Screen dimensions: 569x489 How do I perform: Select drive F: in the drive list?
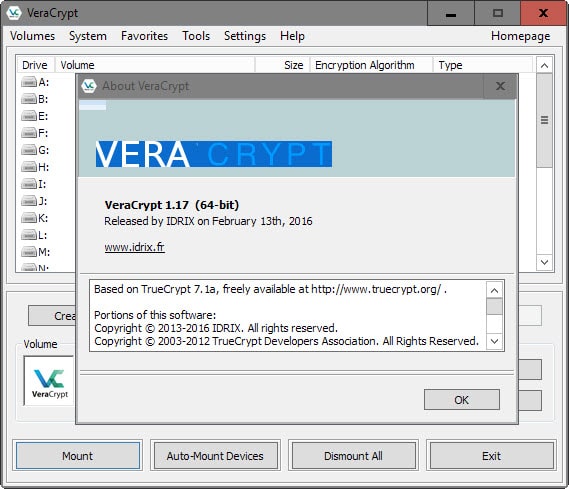pos(35,133)
